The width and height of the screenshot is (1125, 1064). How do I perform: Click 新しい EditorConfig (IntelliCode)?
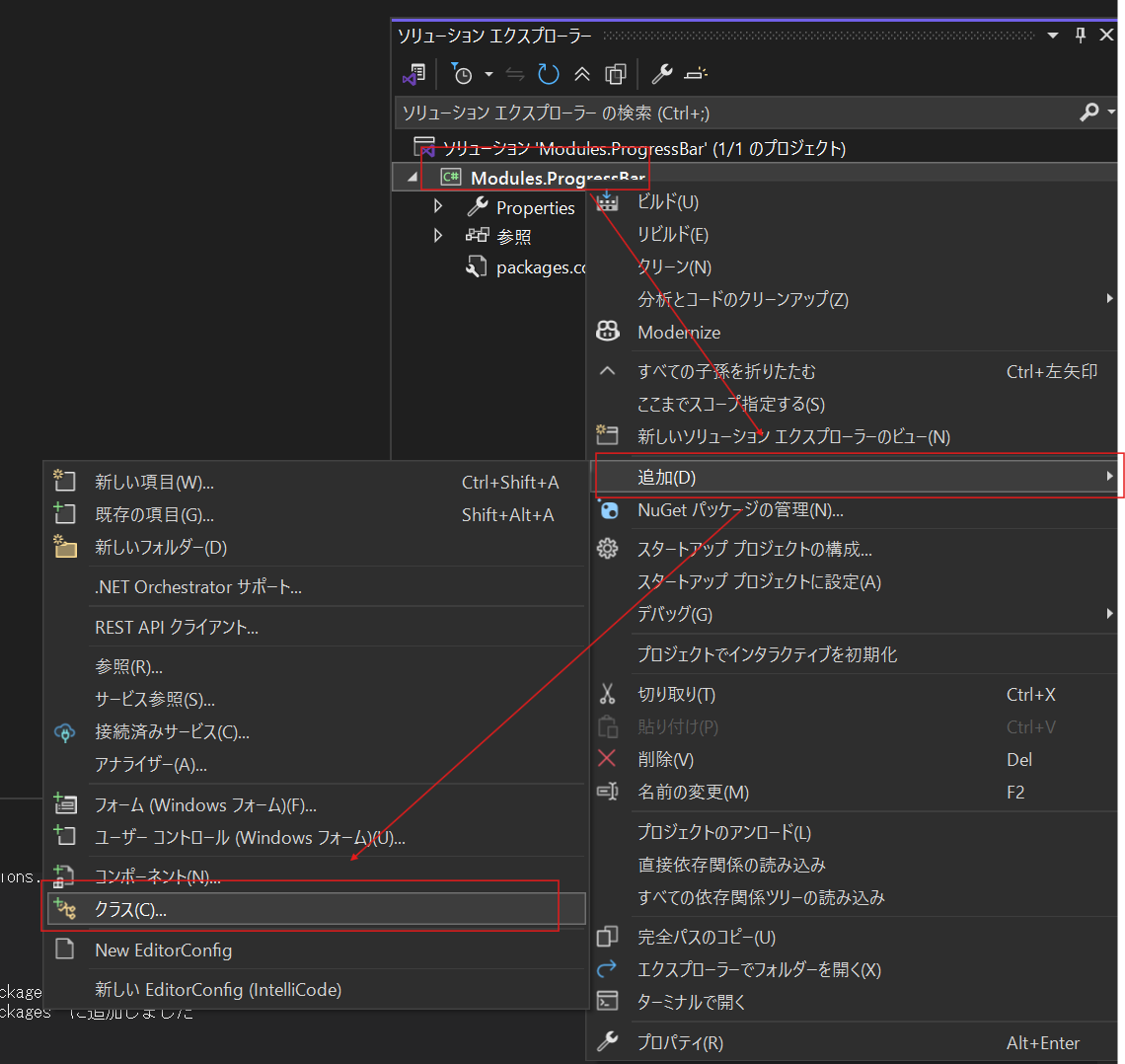(317, 989)
